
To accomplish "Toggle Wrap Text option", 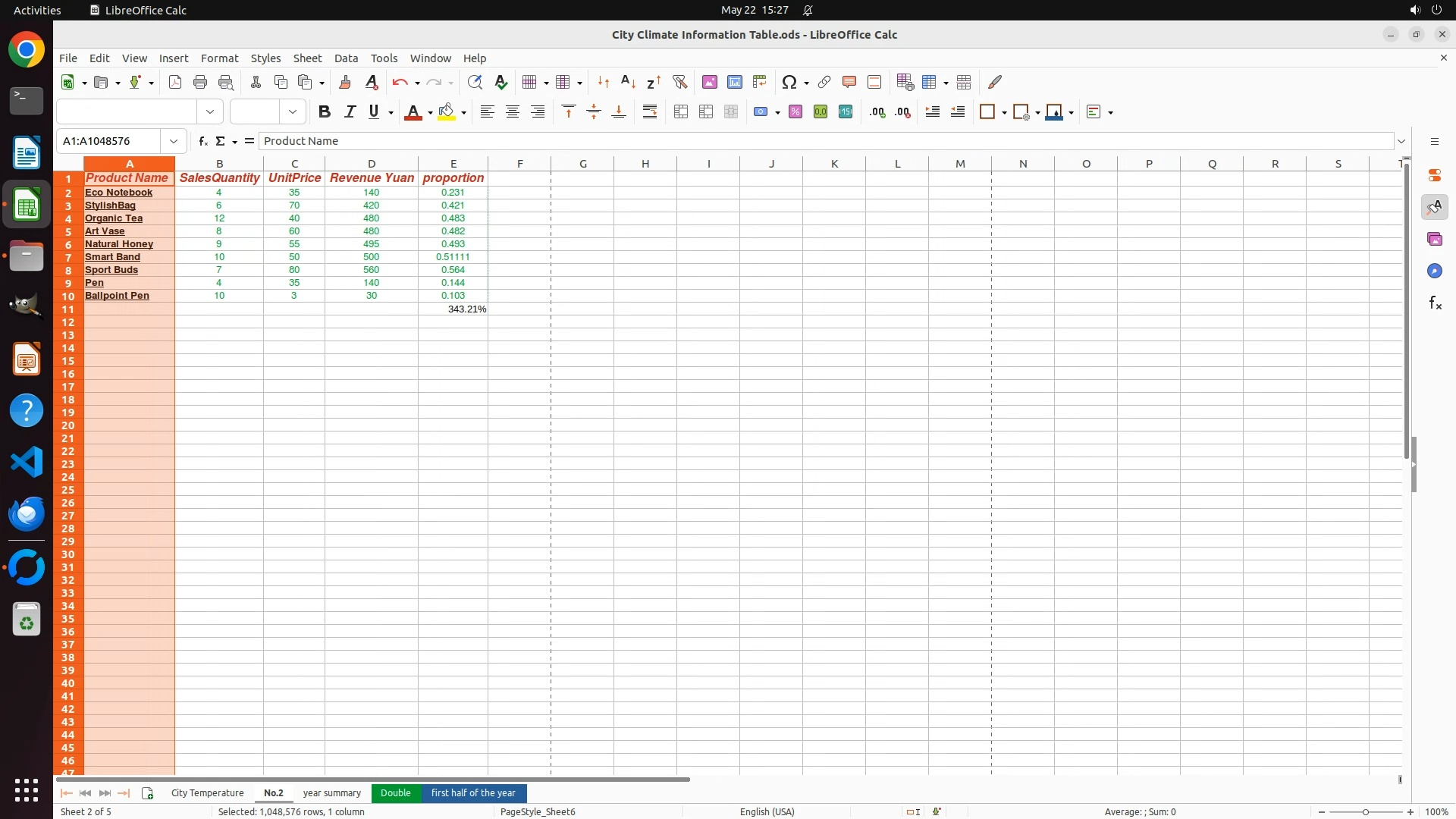I will click(x=650, y=112).
